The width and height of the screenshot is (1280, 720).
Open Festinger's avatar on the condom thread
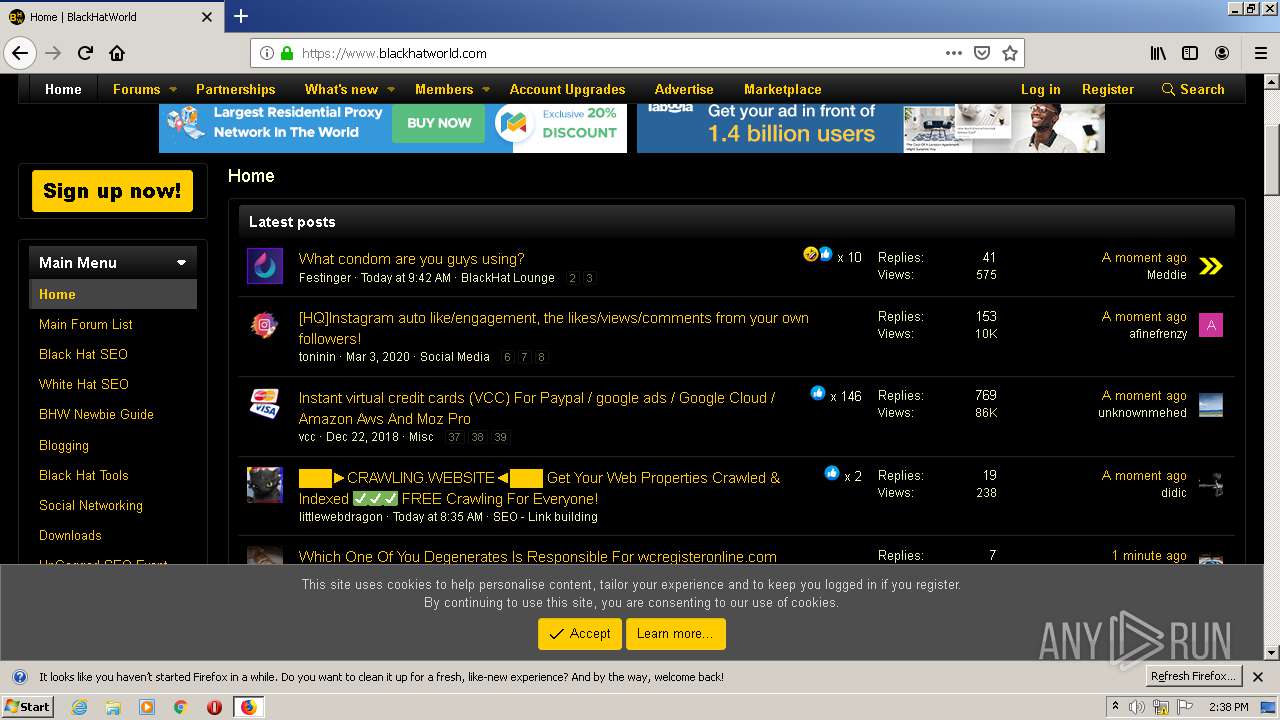[x=265, y=266]
